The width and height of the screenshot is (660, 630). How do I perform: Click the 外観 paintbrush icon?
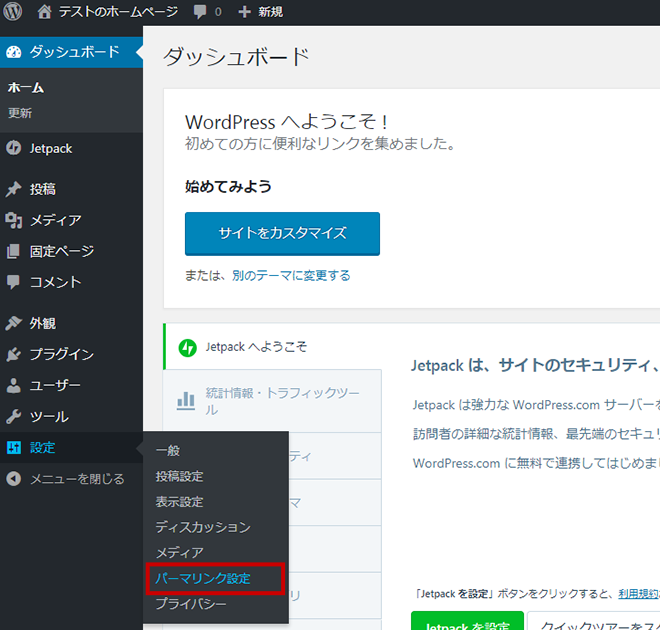click(13, 323)
